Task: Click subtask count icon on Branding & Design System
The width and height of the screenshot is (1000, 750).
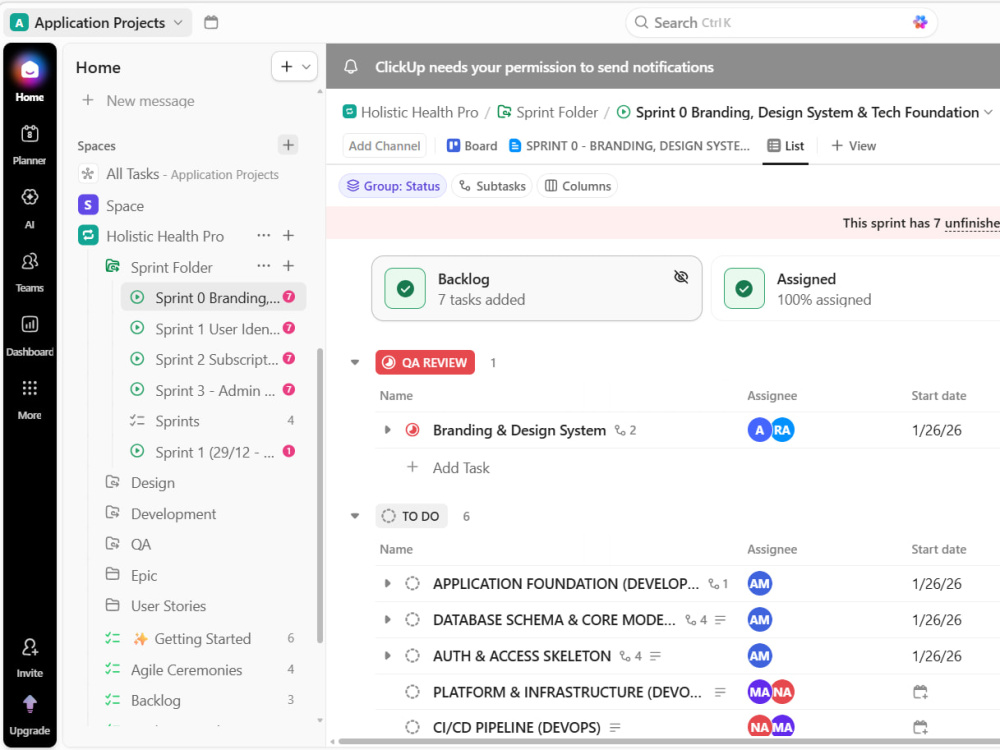Action: (x=625, y=430)
